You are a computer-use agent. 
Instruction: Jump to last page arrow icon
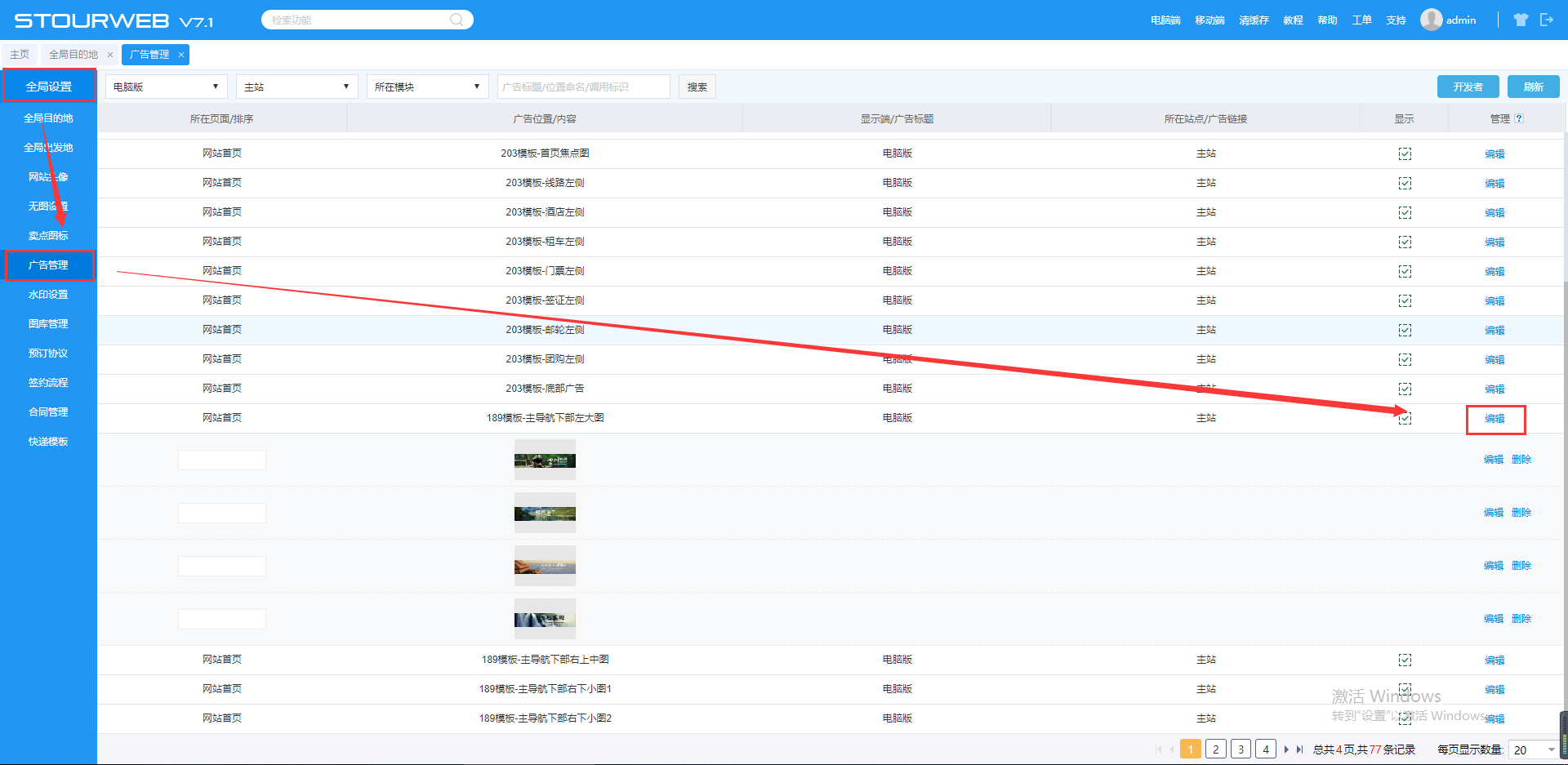1299,749
